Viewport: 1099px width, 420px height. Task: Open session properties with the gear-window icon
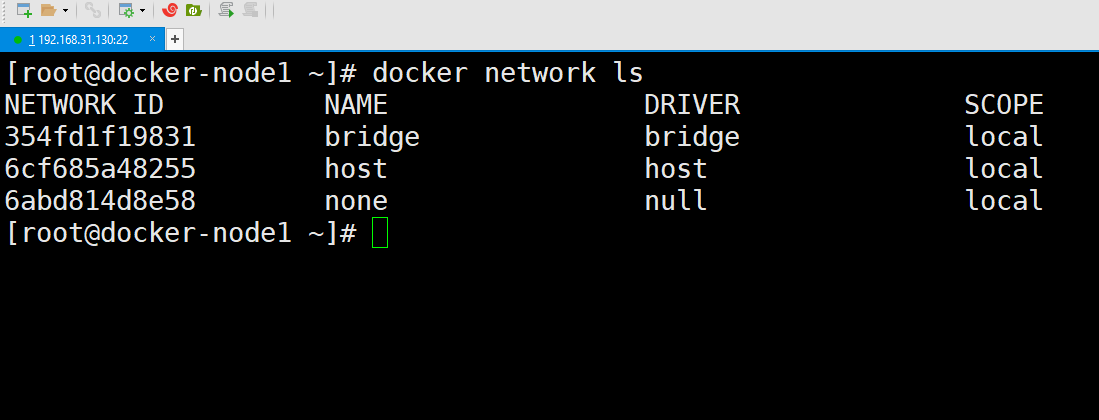coord(126,11)
